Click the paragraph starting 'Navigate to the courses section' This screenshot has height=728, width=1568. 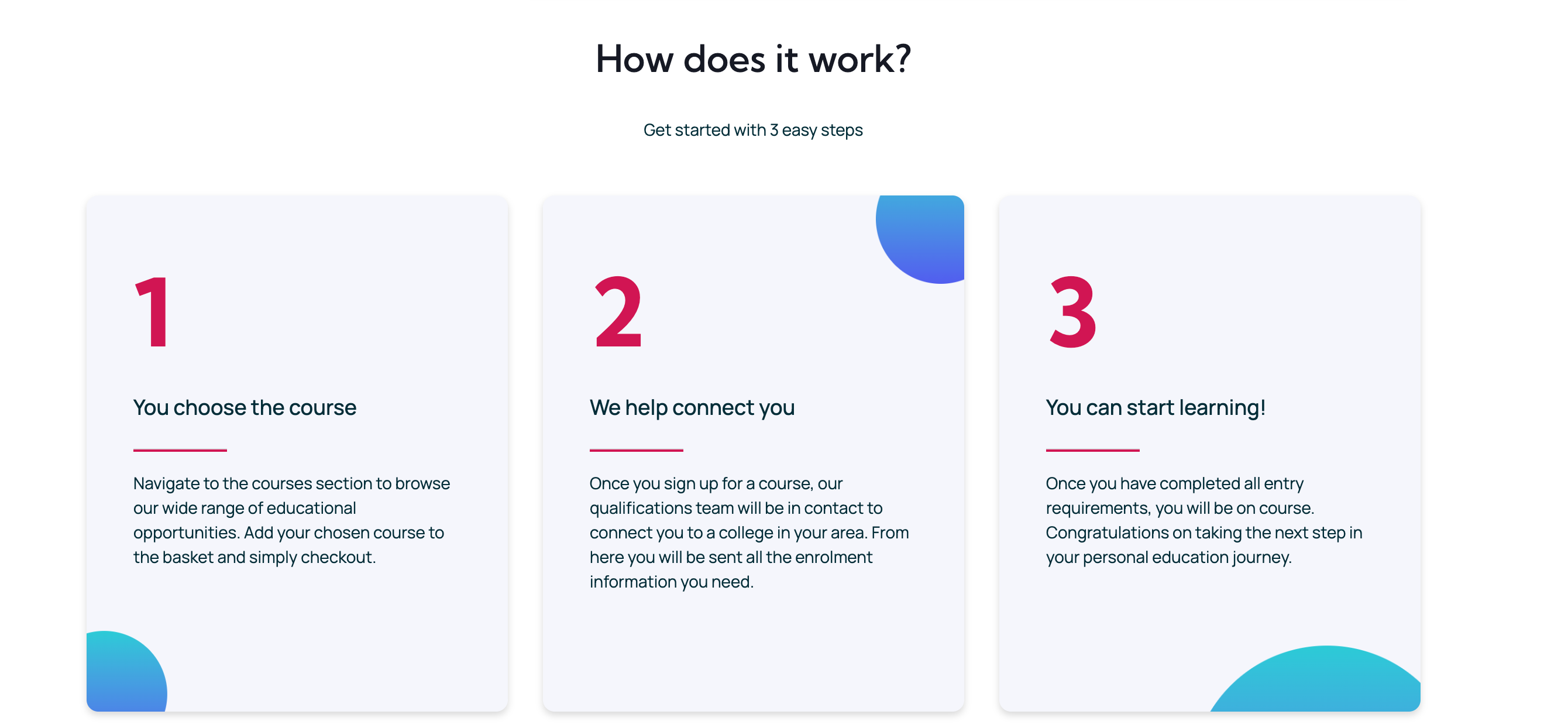(291, 520)
